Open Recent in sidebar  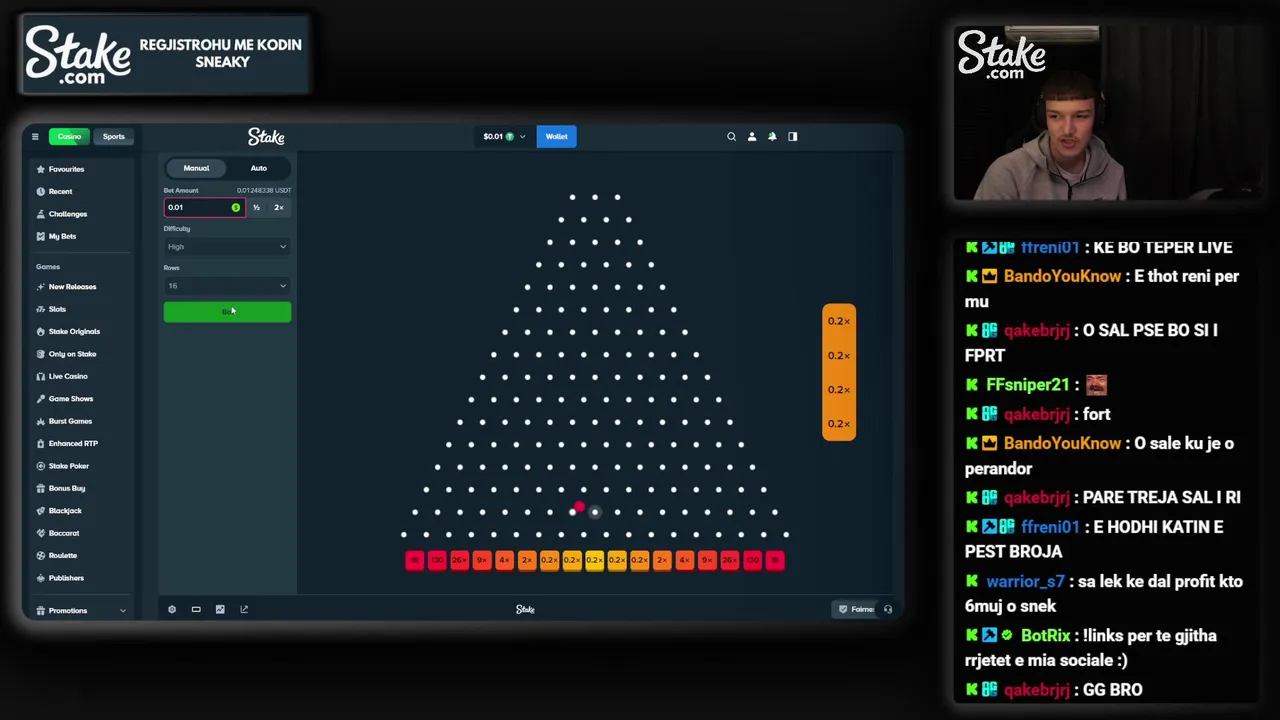click(x=60, y=191)
